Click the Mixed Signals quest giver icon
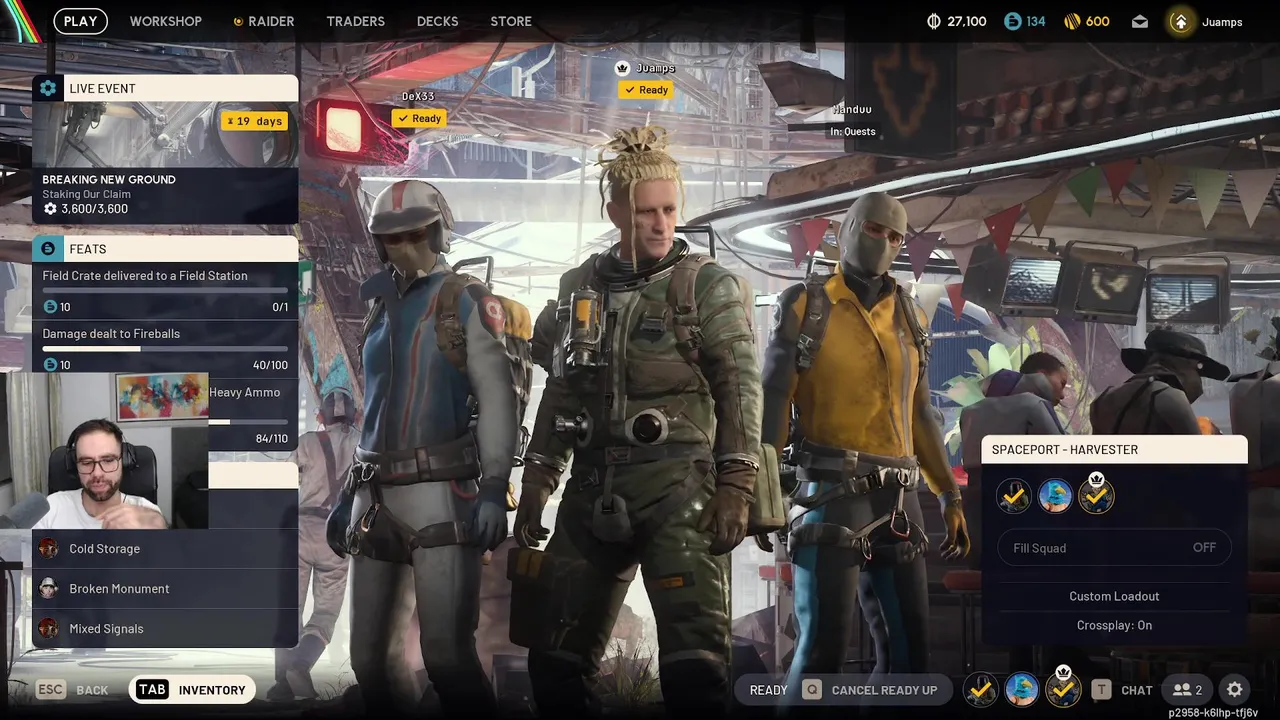The image size is (1280, 720). click(x=48, y=628)
